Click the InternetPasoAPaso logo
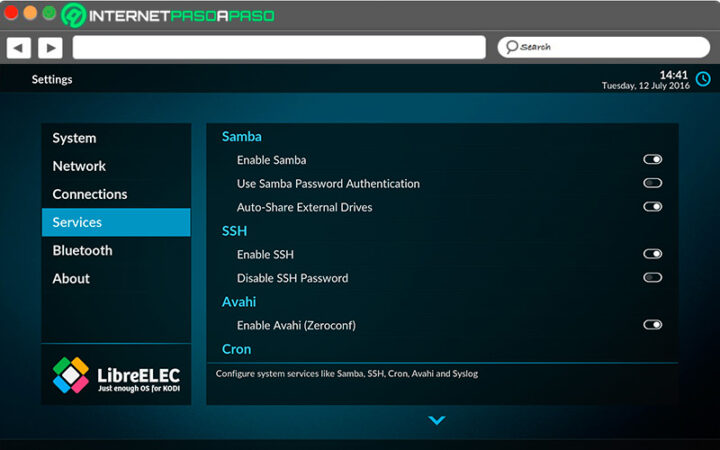The height and width of the screenshot is (450, 720). (168, 15)
